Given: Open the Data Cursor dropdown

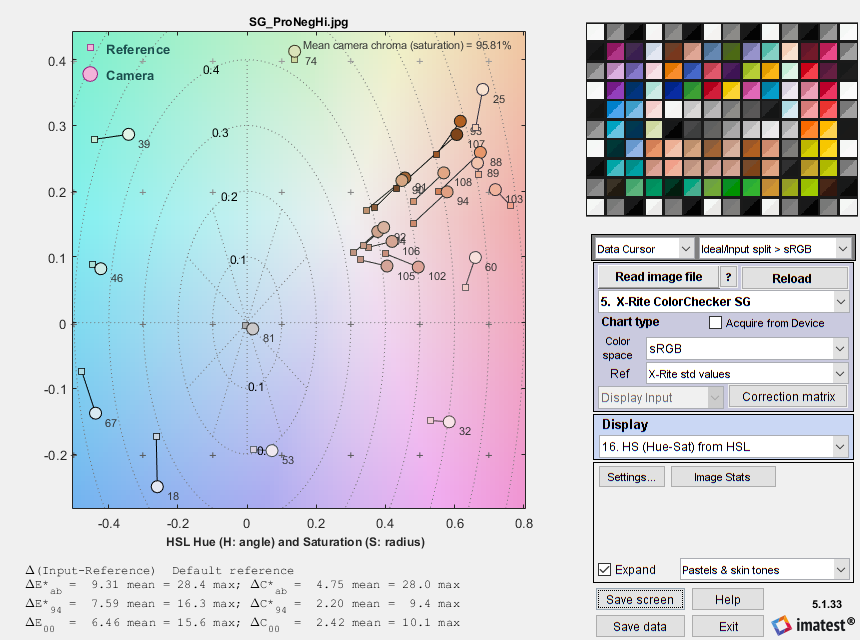Looking at the screenshot, I should coord(643,247).
